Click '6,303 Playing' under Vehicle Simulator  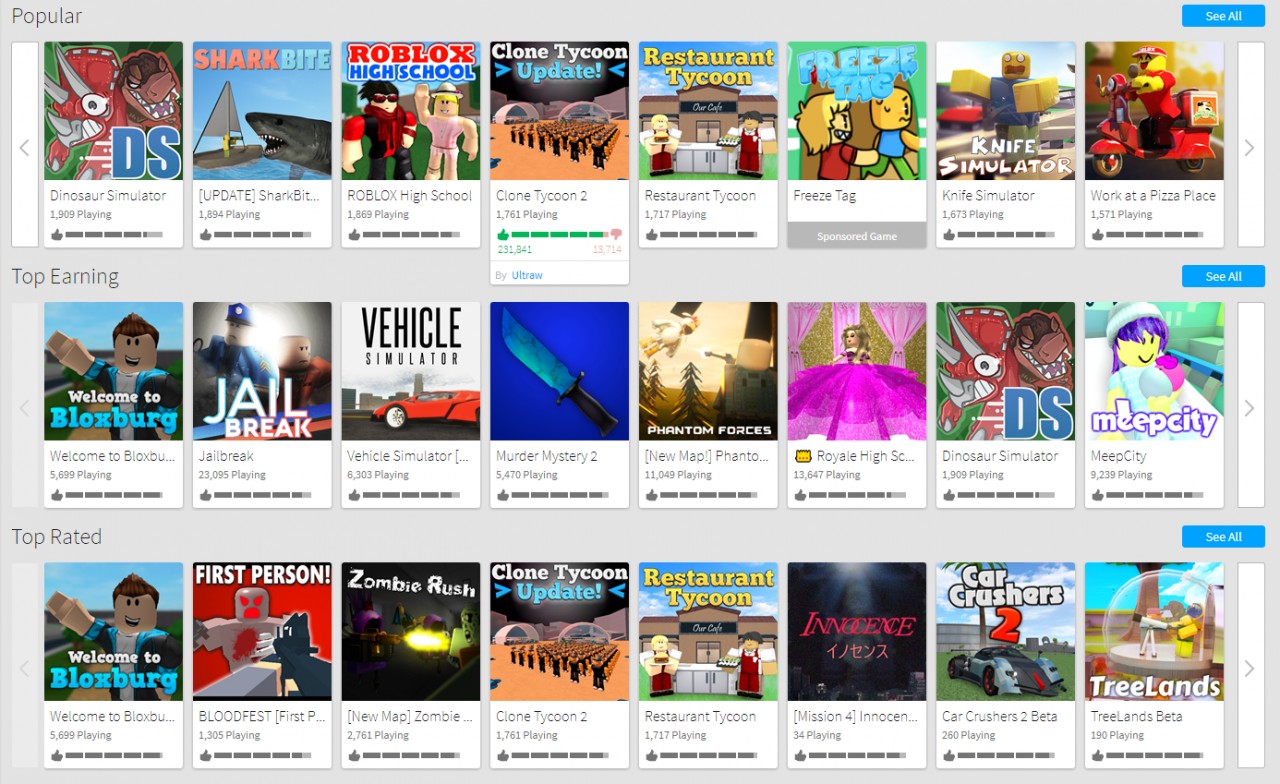(x=378, y=475)
